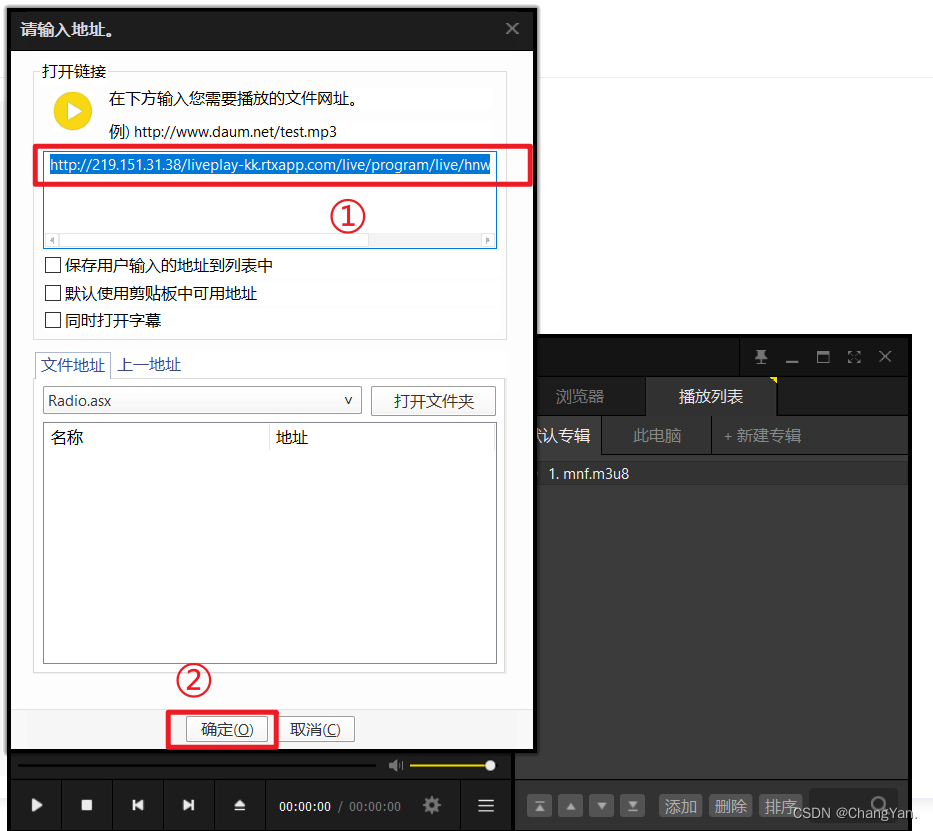Click left arrow of URL box scrollbar
933x831 pixels.
[52, 240]
